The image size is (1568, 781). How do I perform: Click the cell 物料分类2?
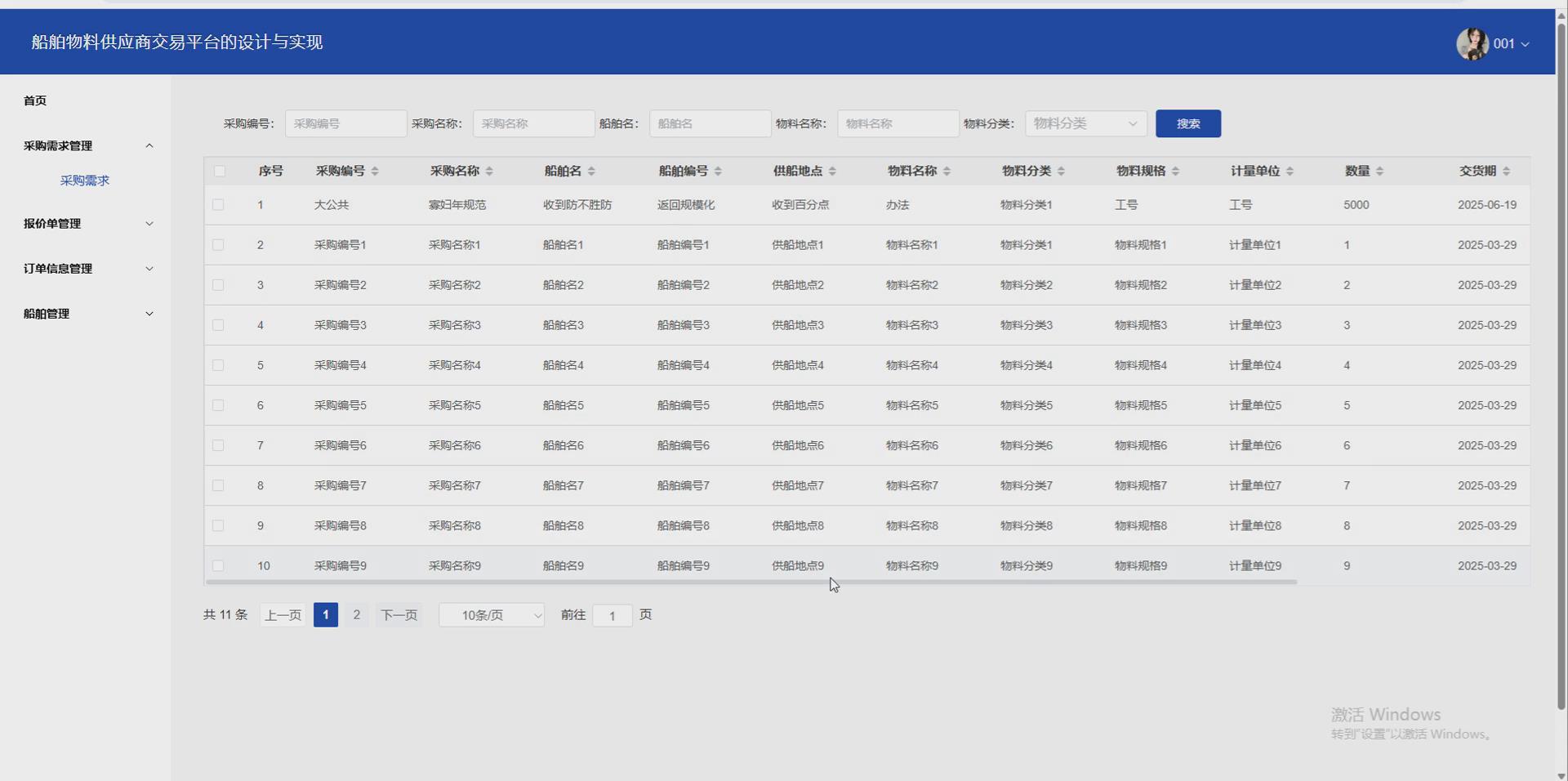pos(1027,285)
